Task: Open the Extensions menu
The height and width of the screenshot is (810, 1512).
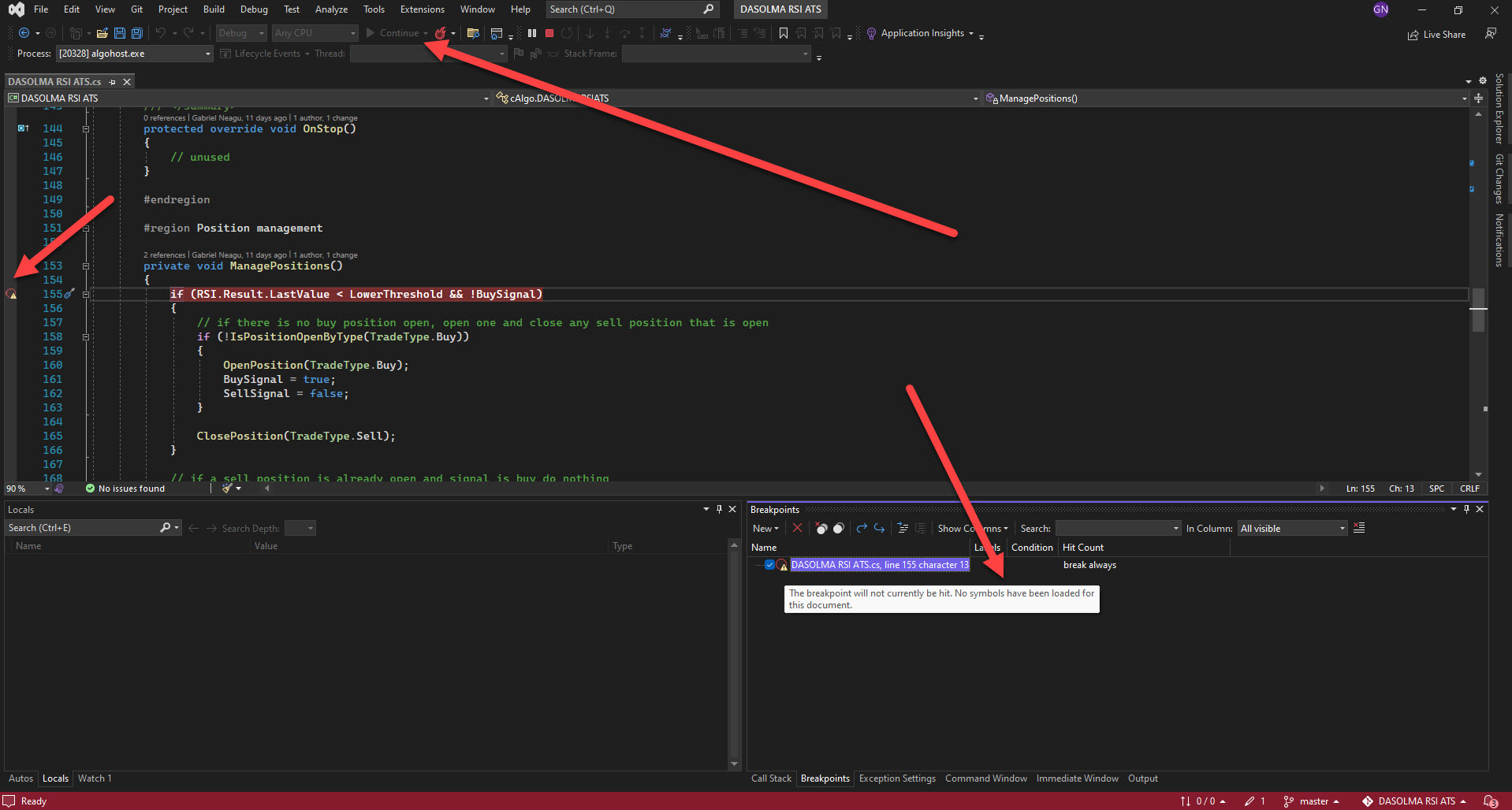Action: pos(422,9)
